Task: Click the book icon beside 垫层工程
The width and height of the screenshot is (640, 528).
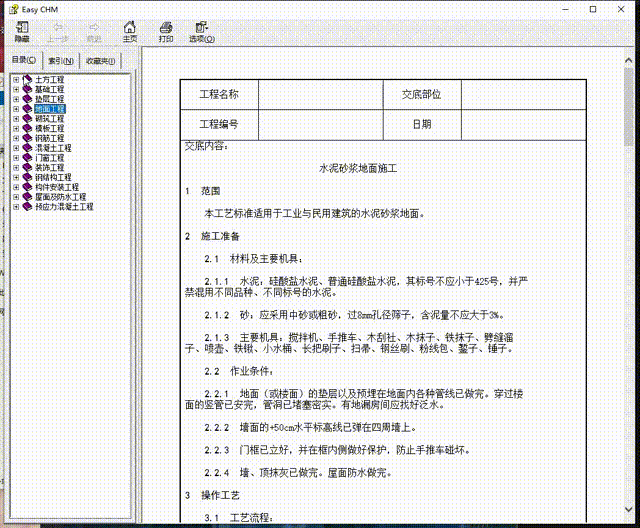Action: coord(27,99)
